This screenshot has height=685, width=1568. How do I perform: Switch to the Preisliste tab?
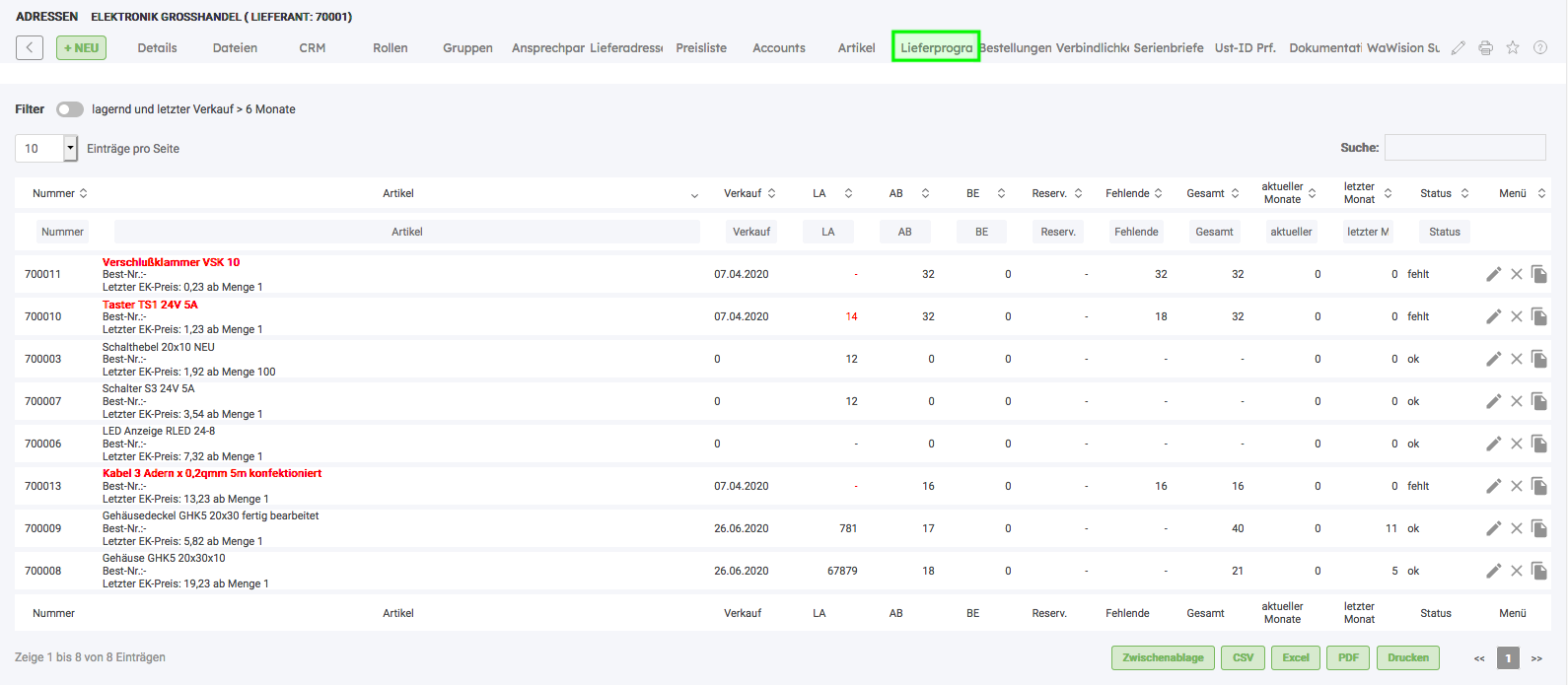tap(701, 47)
